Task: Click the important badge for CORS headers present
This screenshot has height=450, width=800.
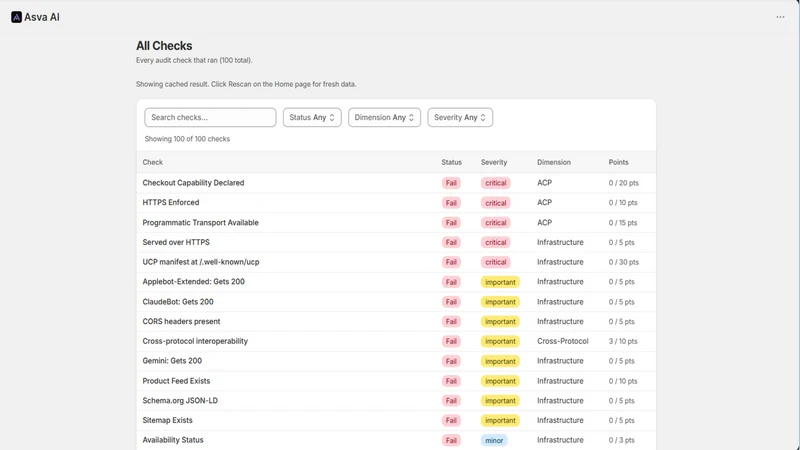Action: coord(500,321)
